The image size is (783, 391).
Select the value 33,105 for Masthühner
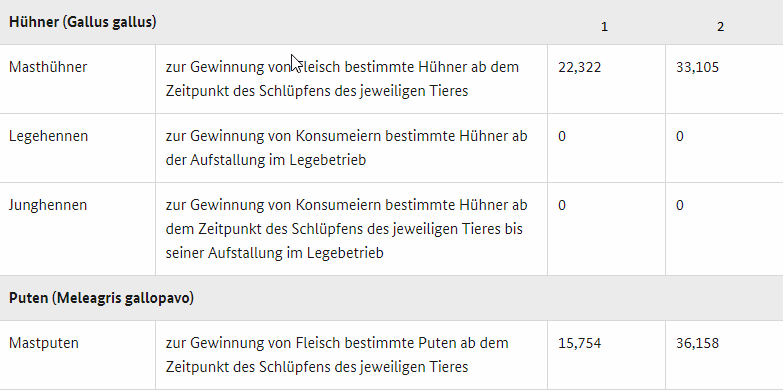point(698,67)
